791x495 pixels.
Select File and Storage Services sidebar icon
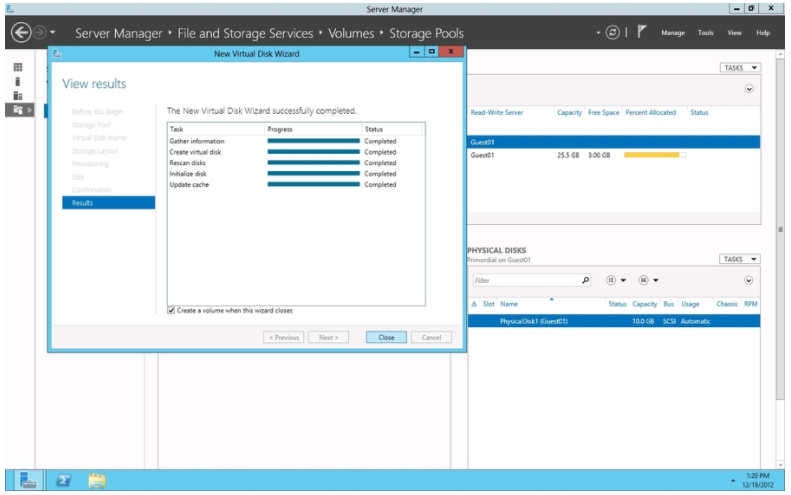tap(18, 109)
